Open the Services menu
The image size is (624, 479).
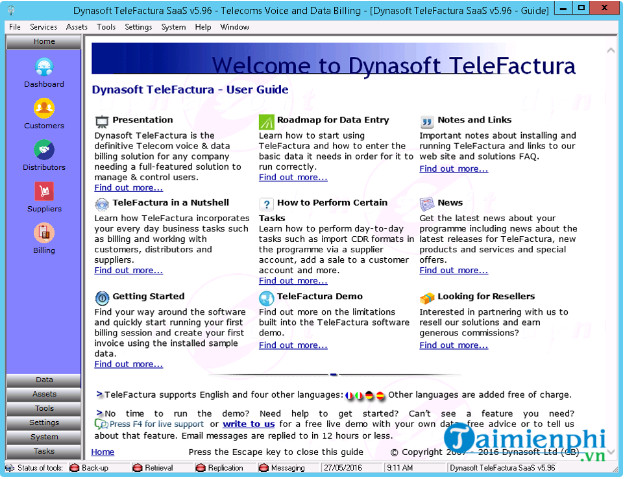[x=43, y=27]
